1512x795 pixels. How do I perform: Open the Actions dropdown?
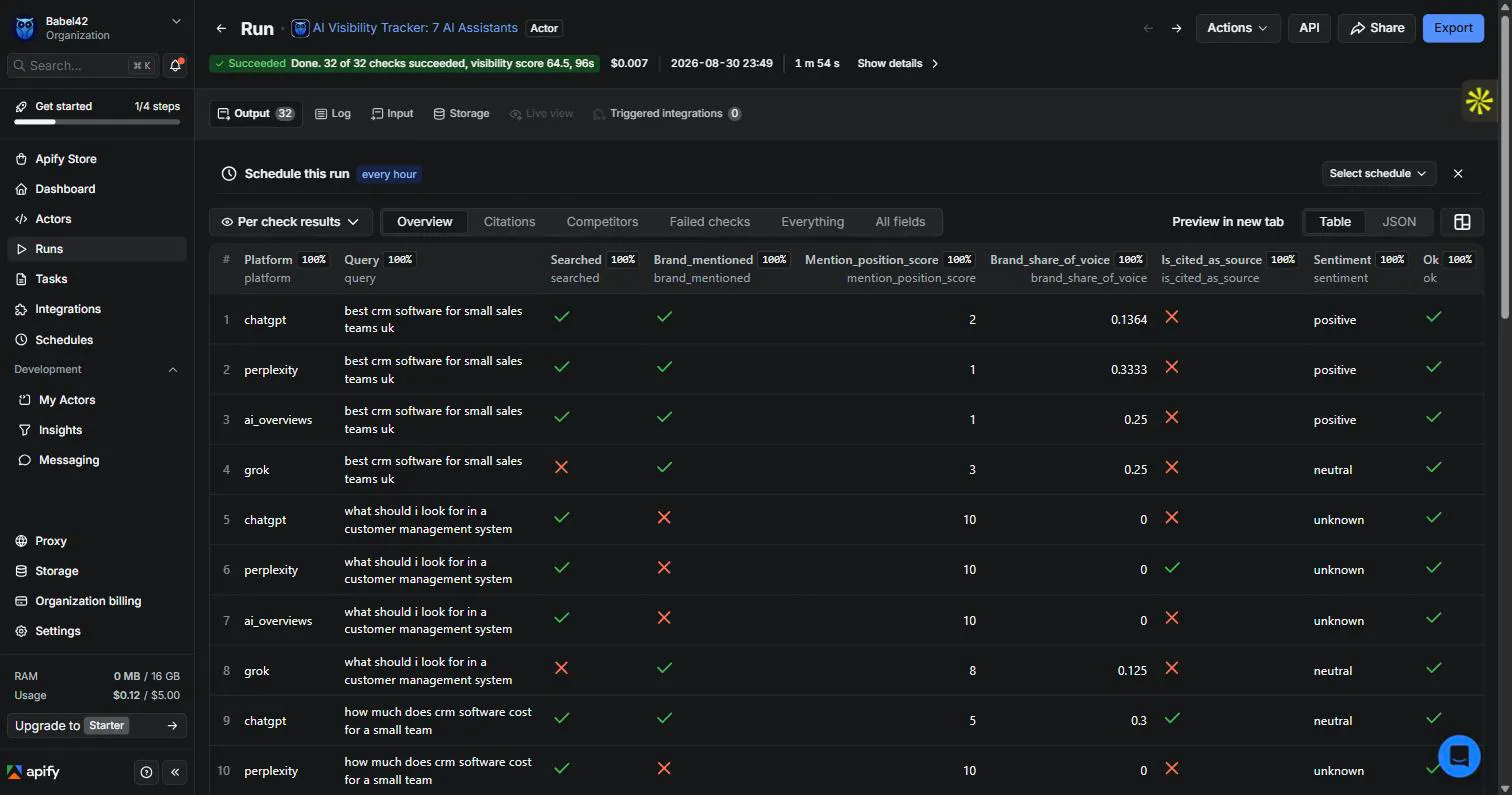pyautogui.click(x=1237, y=28)
